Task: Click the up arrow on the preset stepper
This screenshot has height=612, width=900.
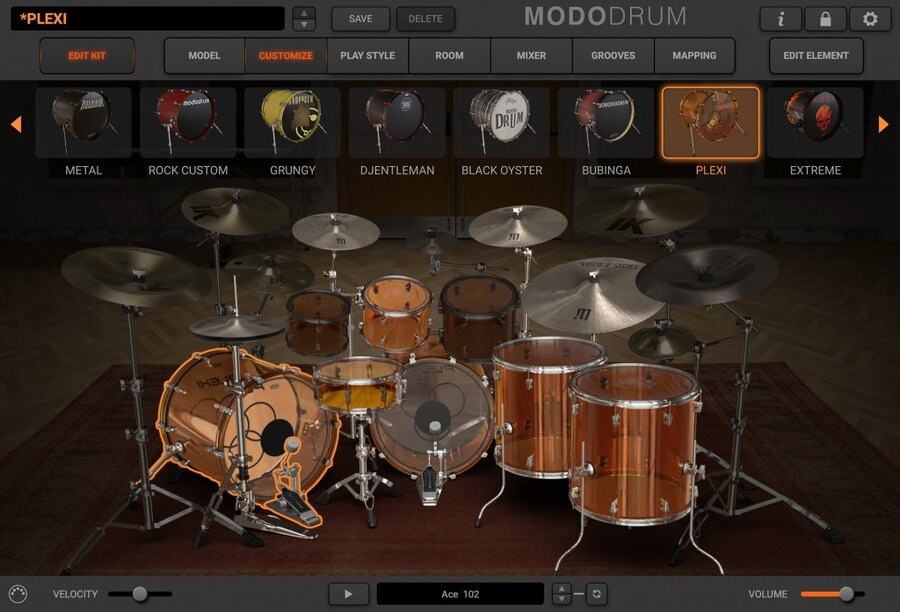Action: tap(302, 11)
